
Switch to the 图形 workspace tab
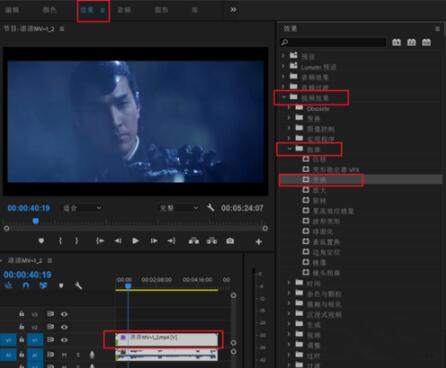[161, 10]
